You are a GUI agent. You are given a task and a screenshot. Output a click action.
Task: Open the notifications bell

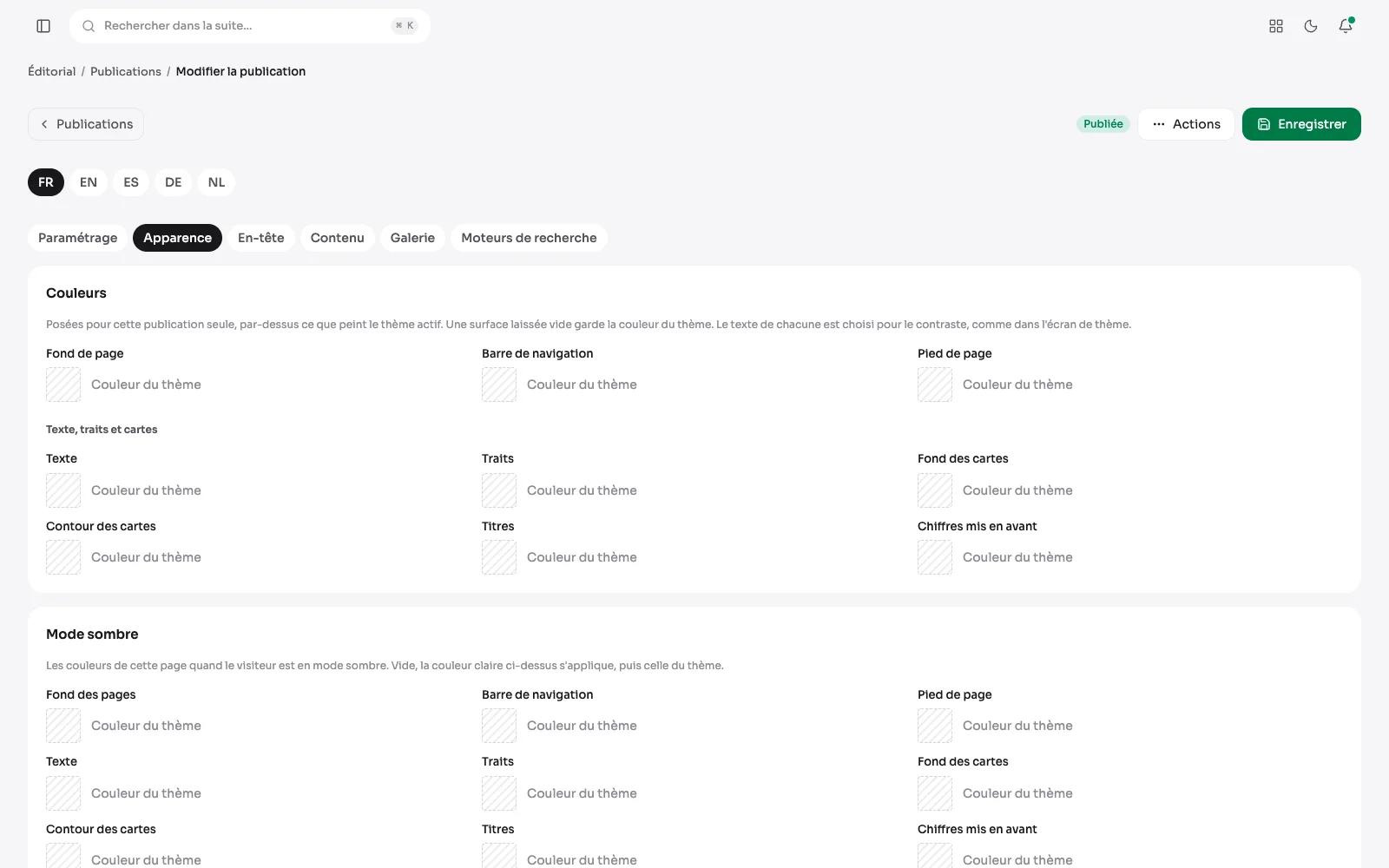(1346, 26)
